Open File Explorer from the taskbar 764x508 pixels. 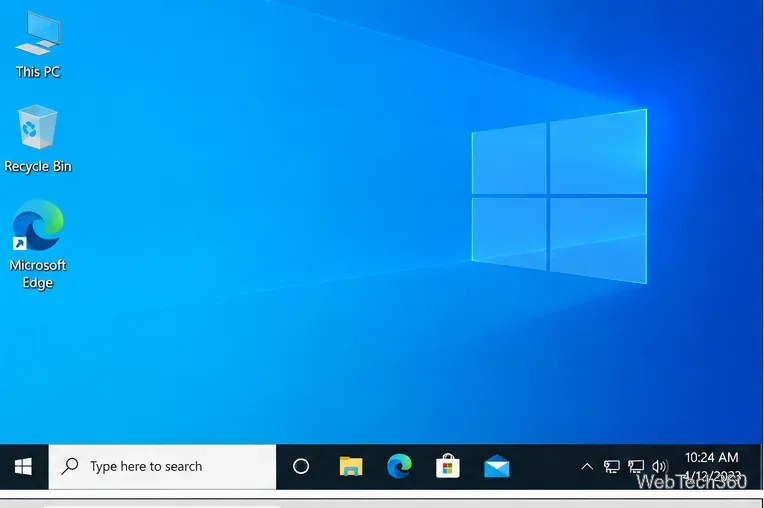[x=351, y=467]
